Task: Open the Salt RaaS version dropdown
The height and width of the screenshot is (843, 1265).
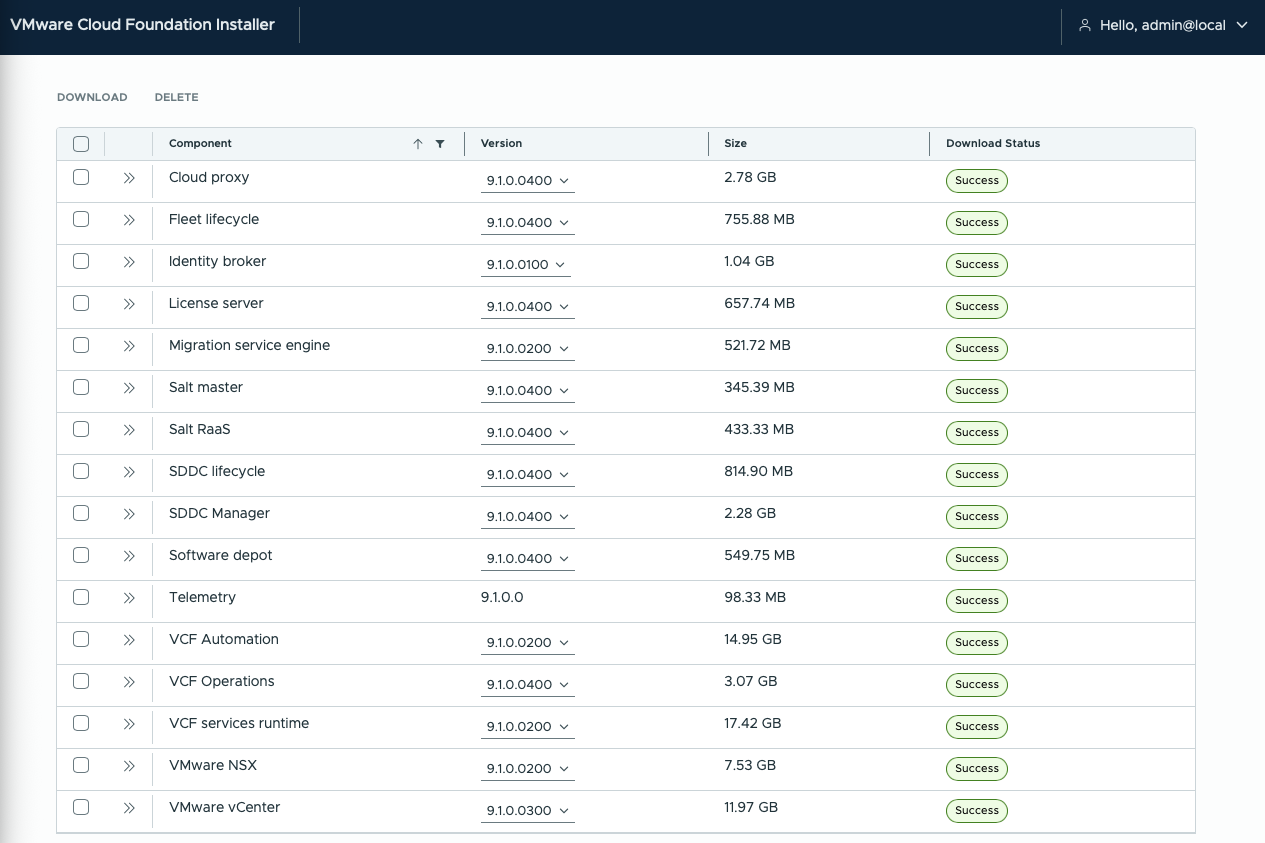Action: tap(528, 433)
